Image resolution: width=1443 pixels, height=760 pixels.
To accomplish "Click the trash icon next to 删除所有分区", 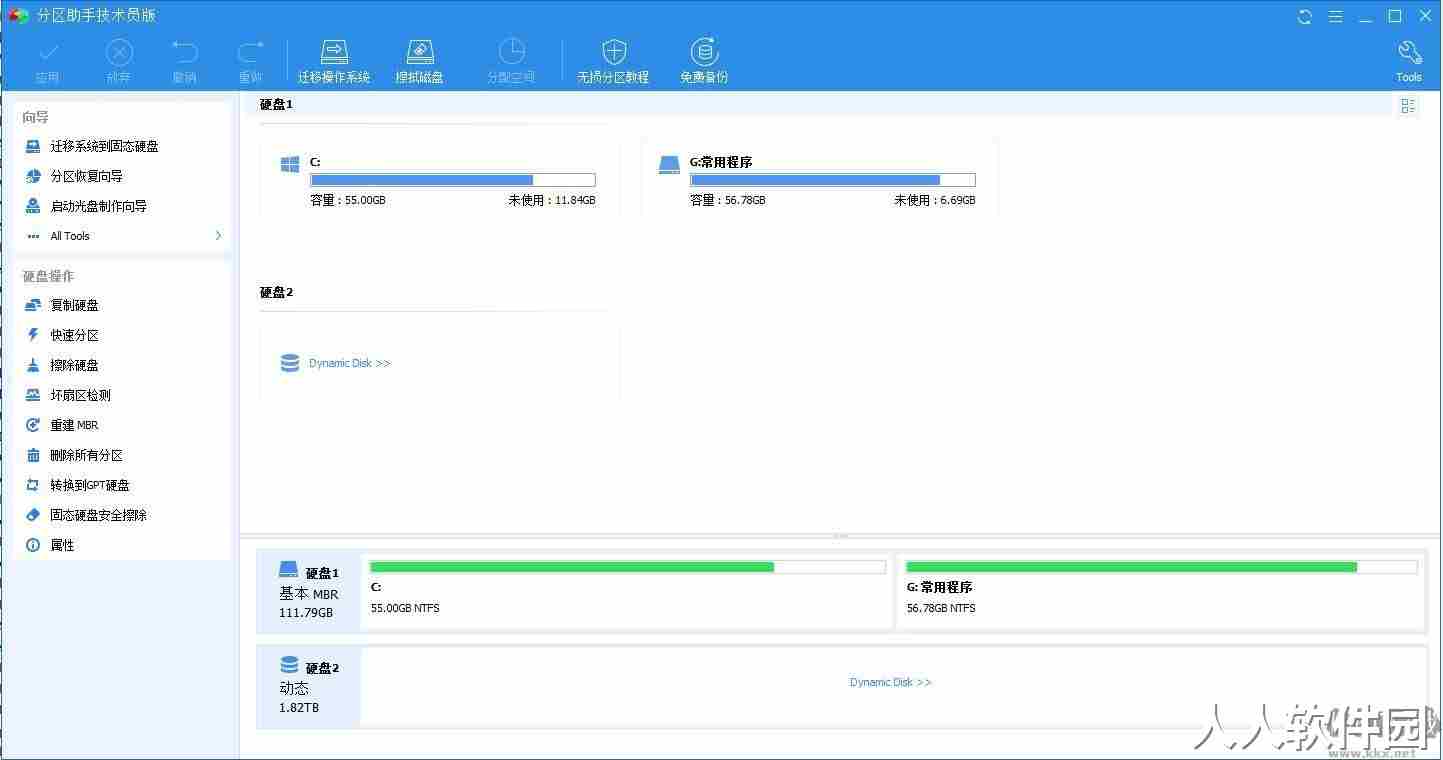I will (33, 455).
